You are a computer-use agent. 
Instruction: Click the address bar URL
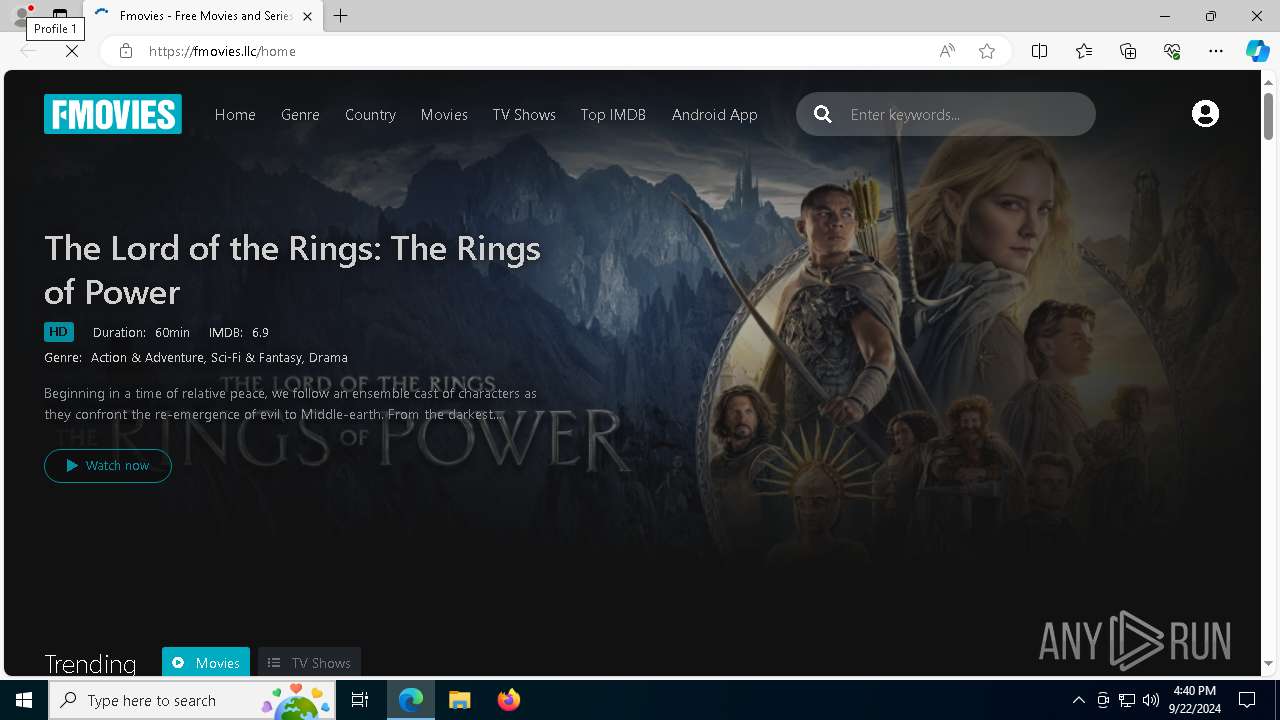[x=222, y=51]
